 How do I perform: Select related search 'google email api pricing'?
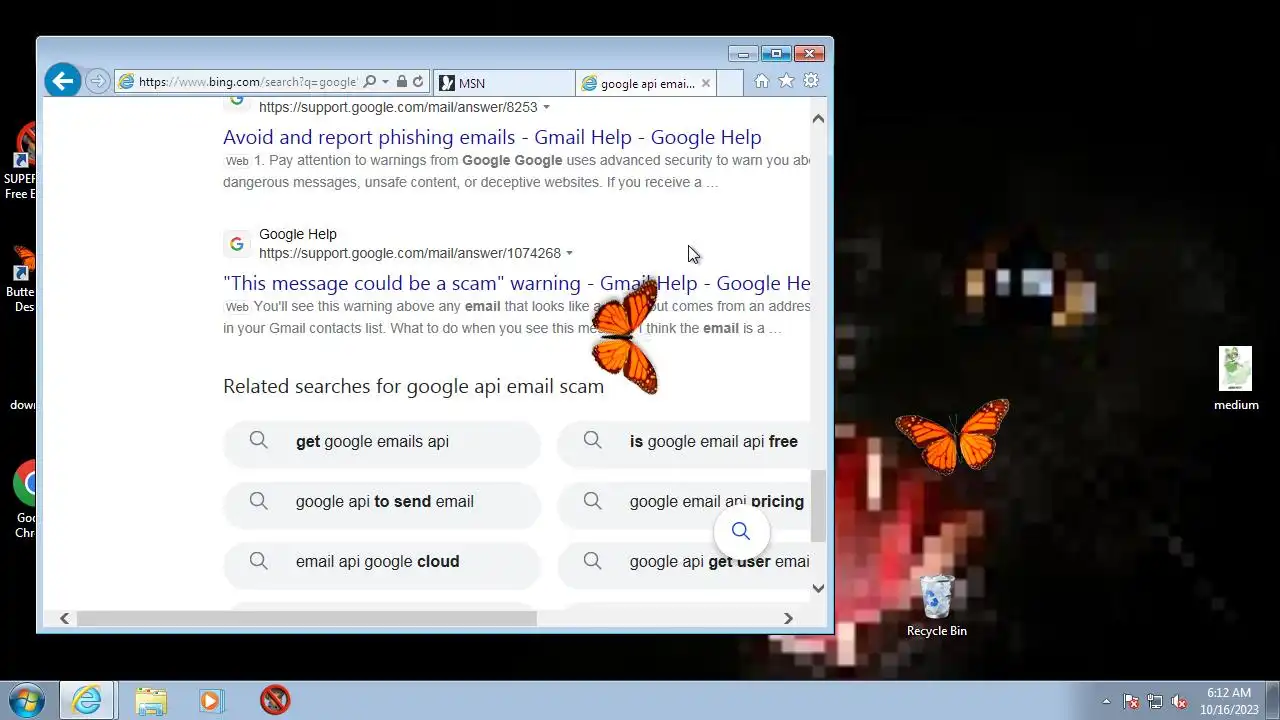point(684,502)
